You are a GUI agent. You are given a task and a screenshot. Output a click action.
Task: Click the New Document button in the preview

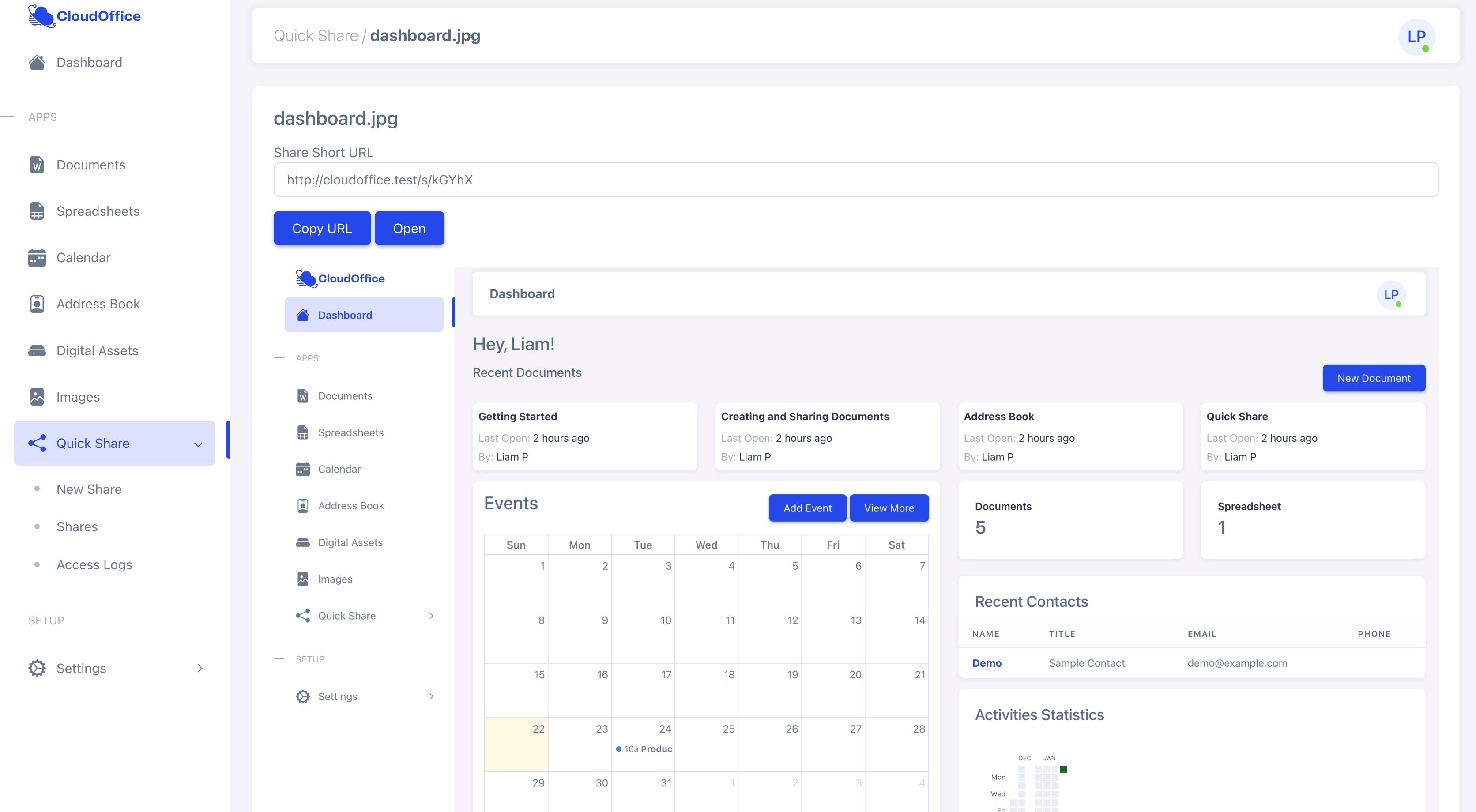pos(1374,378)
